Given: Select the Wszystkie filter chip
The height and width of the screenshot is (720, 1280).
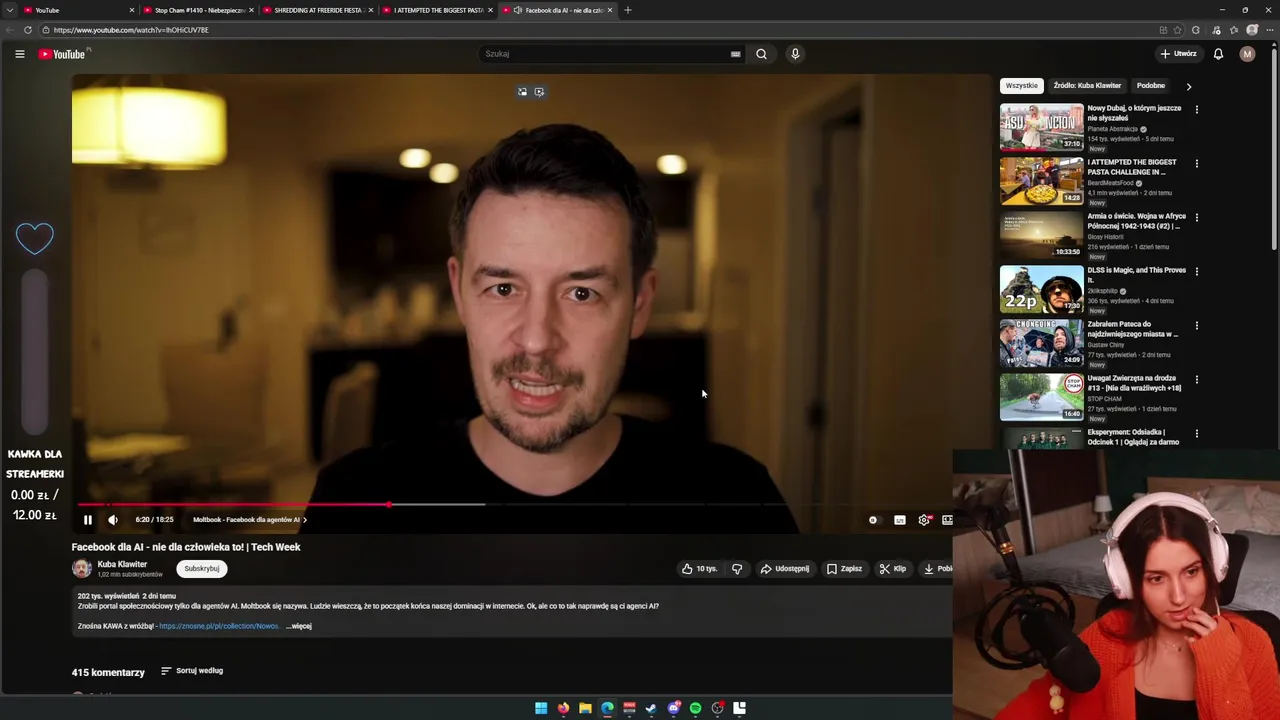Looking at the screenshot, I should coord(1022,86).
